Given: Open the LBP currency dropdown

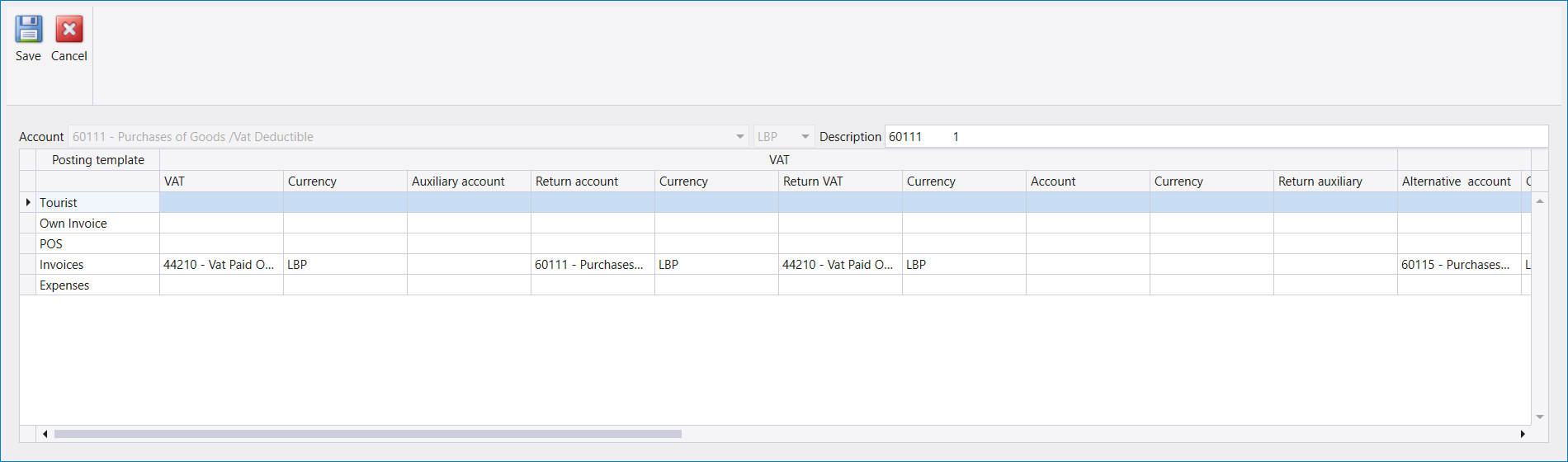Looking at the screenshot, I should 805,137.
